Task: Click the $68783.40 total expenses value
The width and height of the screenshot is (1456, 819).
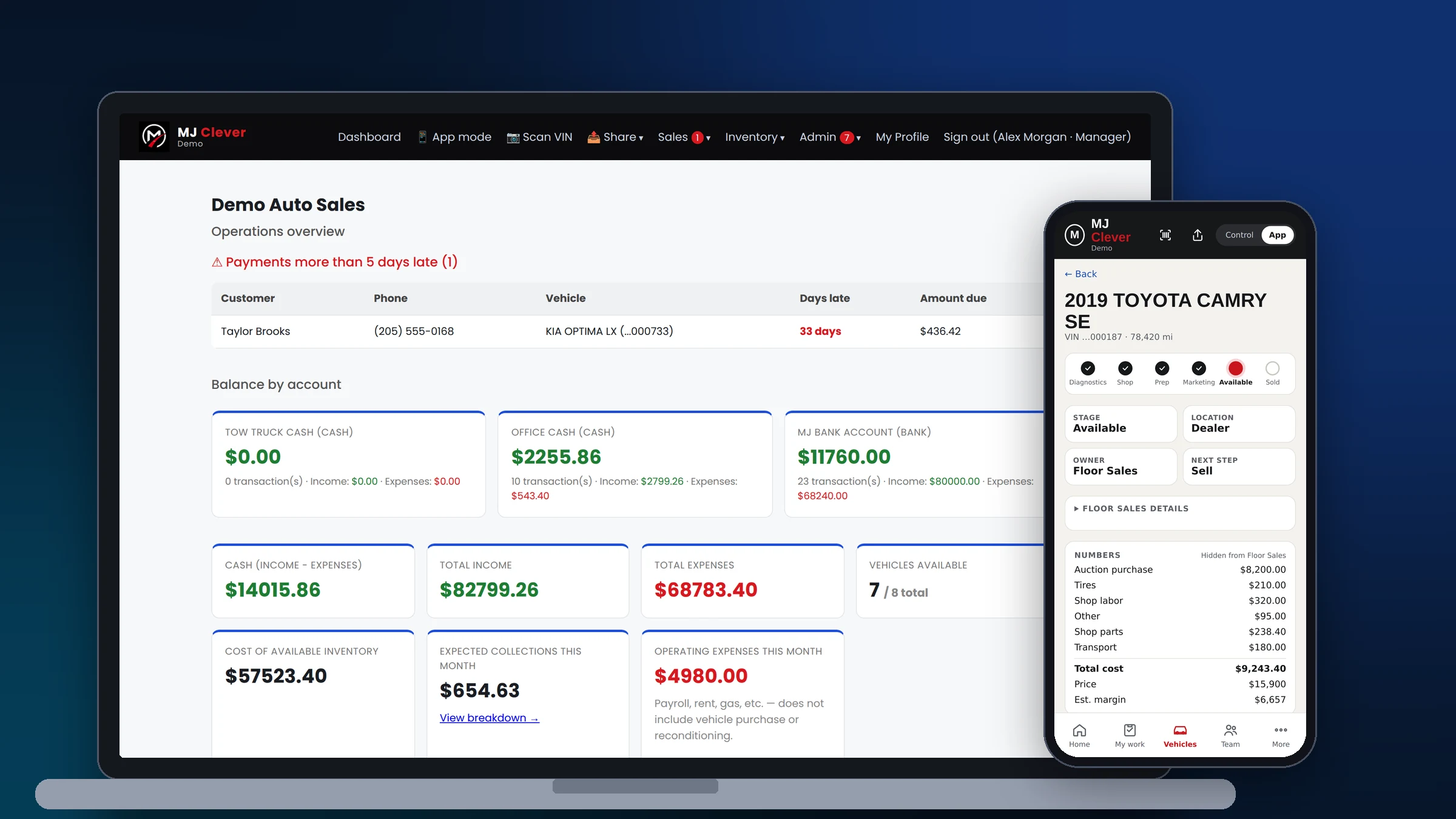Action: coord(706,590)
